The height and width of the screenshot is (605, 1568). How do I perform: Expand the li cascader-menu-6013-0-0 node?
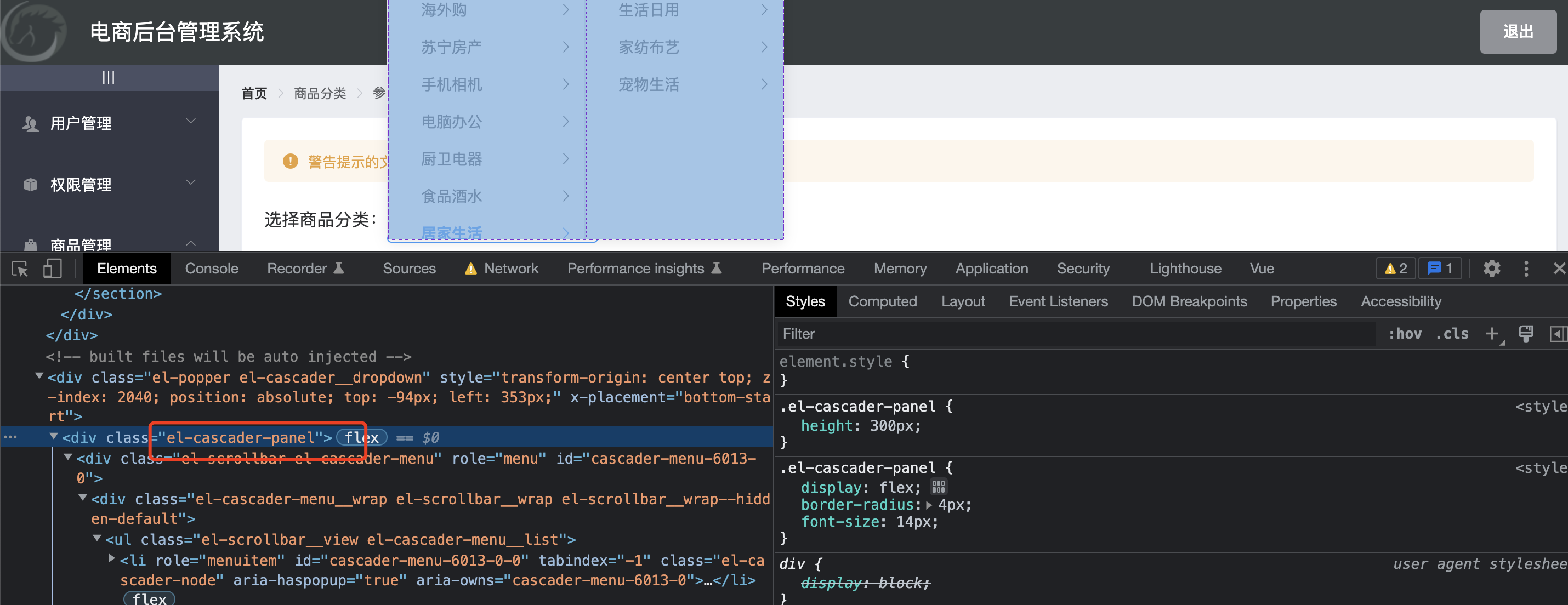[x=111, y=558]
